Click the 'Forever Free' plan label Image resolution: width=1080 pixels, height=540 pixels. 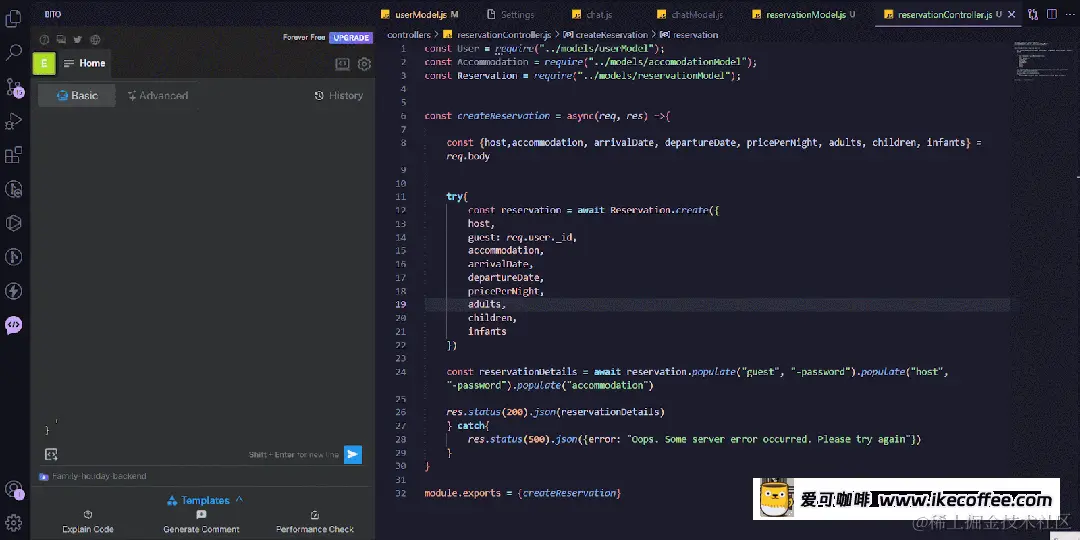tap(304, 38)
